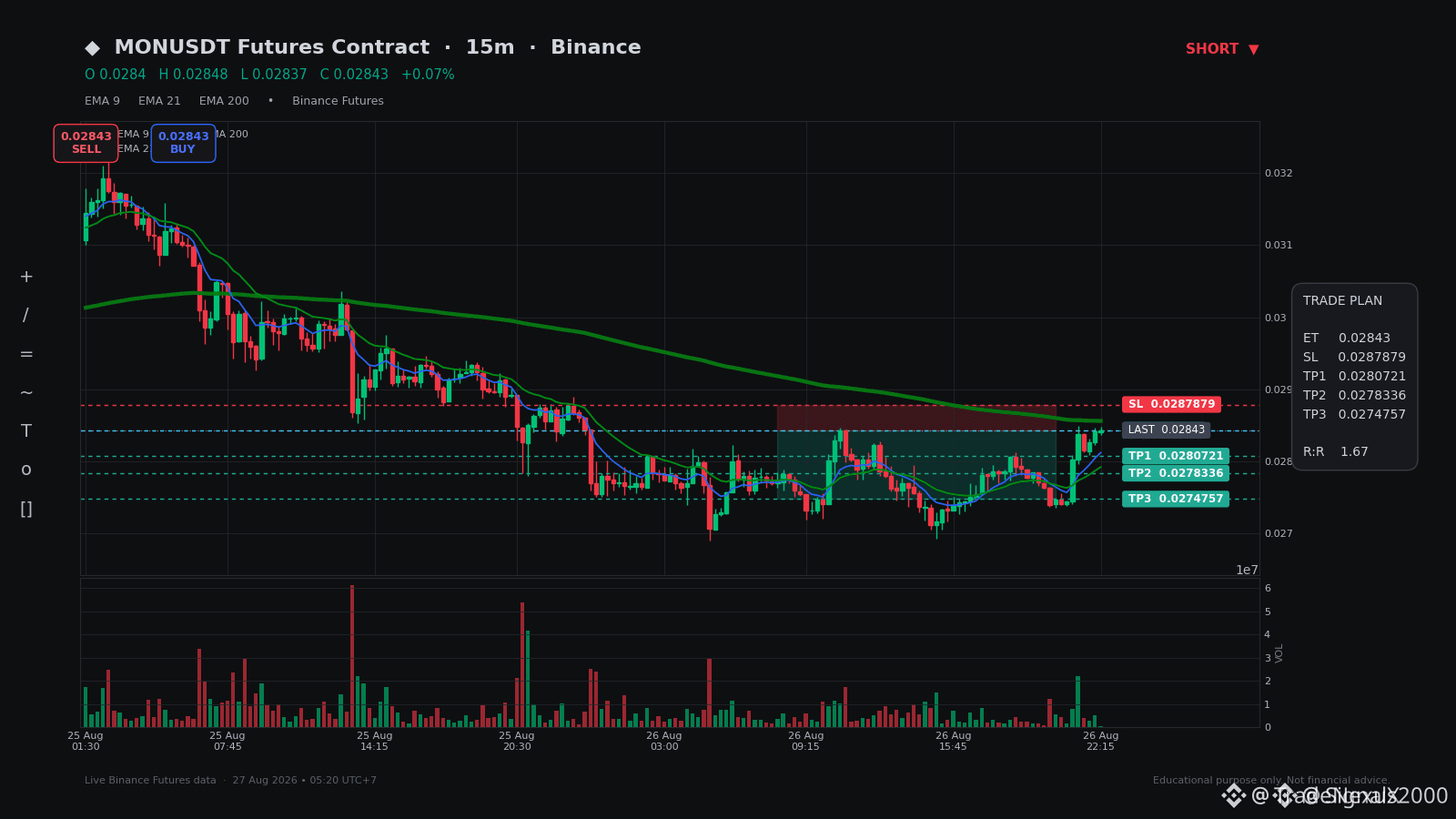The width and height of the screenshot is (1456, 819).
Task: Click the 0.031 price axis label
Action: pyautogui.click(x=1279, y=245)
